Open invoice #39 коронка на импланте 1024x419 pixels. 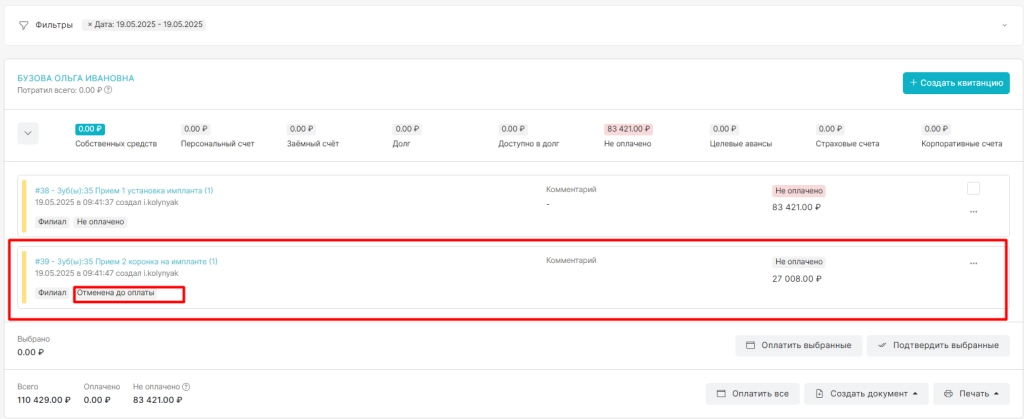click(x=126, y=261)
